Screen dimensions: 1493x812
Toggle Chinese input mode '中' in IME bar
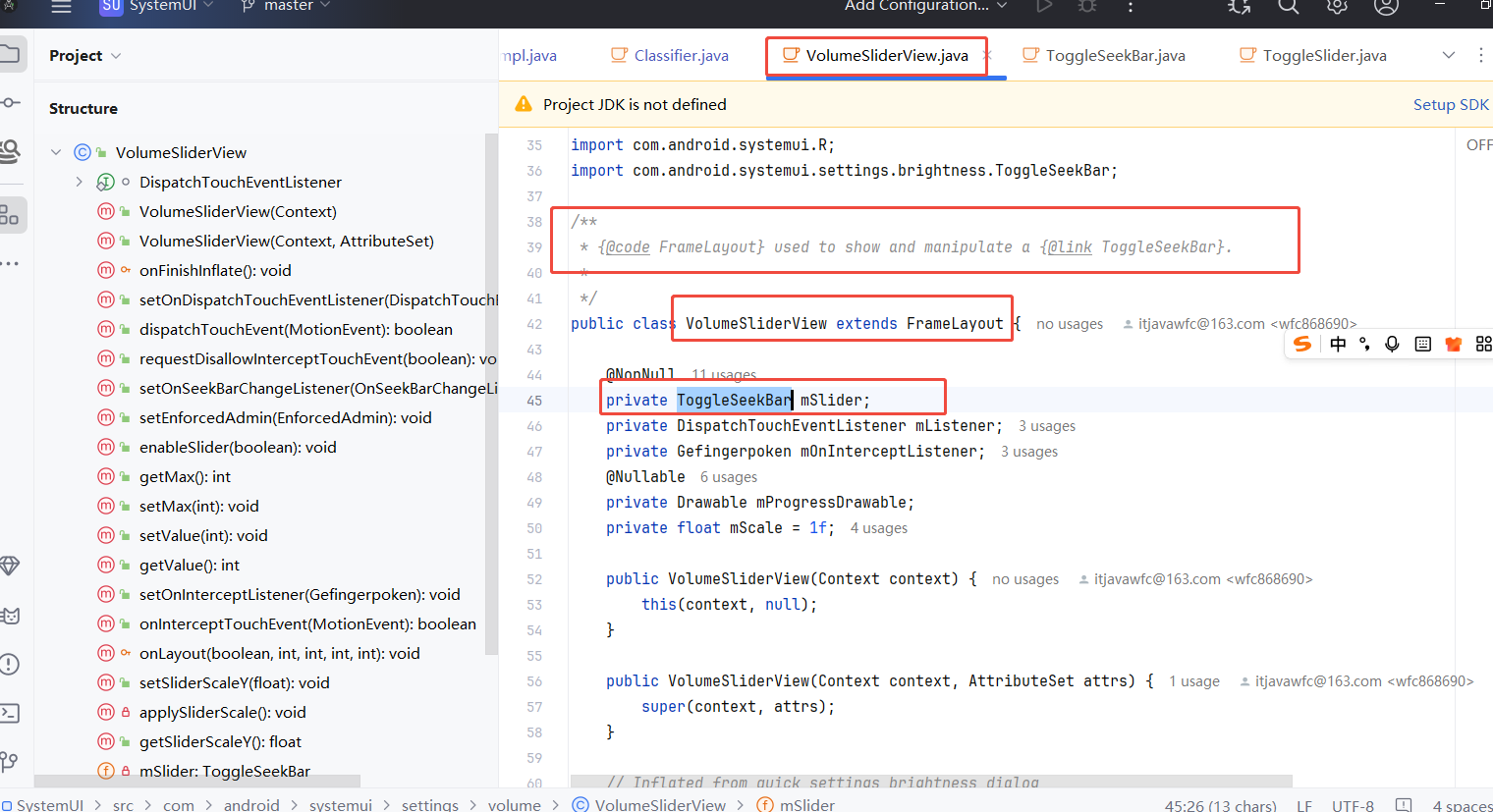[x=1338, y=344]
